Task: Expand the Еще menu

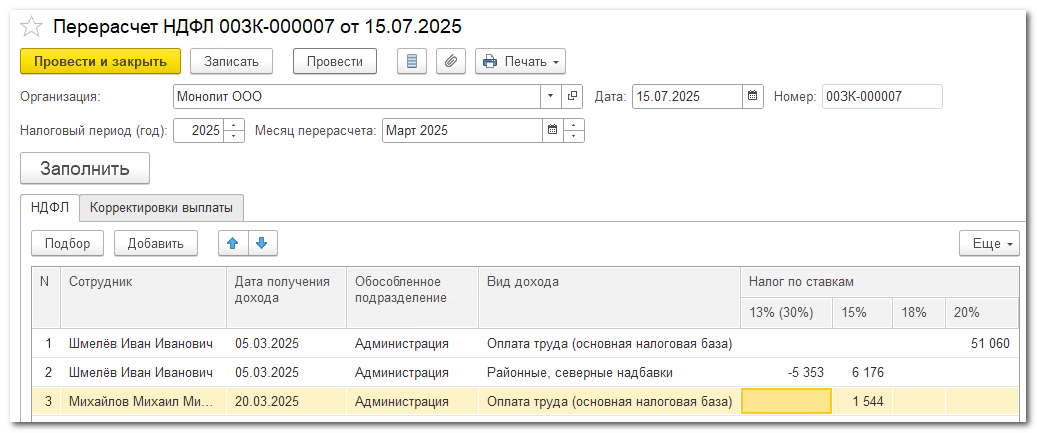Action: (988, 243)
